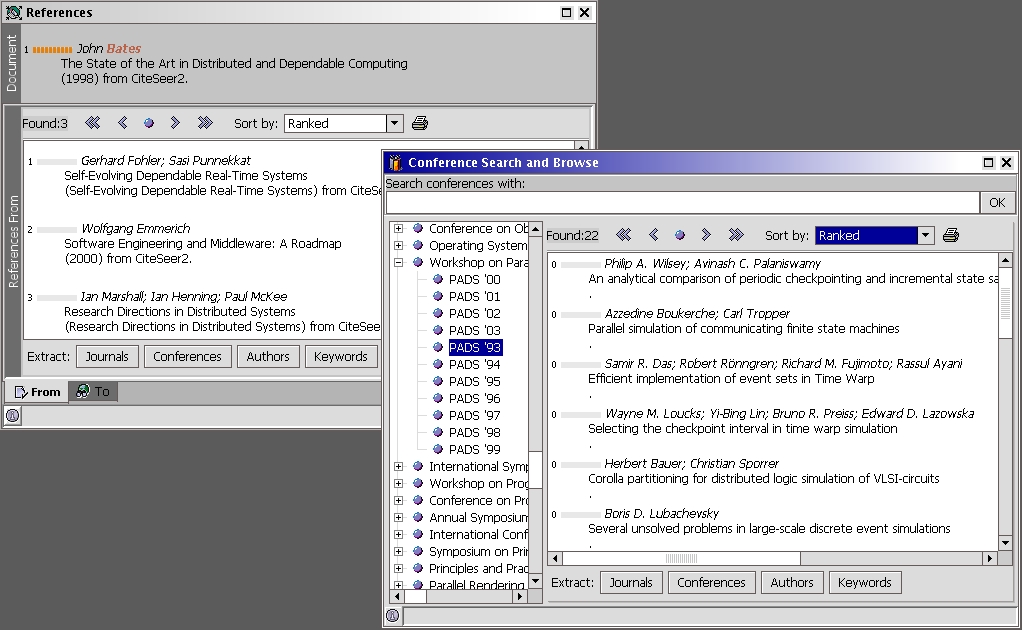Click the Search conferences with input field
1022x630 pixels.
pyautogui.click(x=682, y=203)
